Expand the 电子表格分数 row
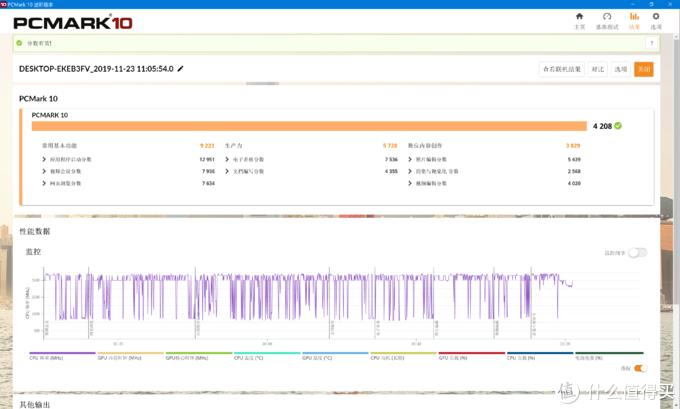This screenshot has width=680, height=409. pyautogui.click(x=227, y=159)
